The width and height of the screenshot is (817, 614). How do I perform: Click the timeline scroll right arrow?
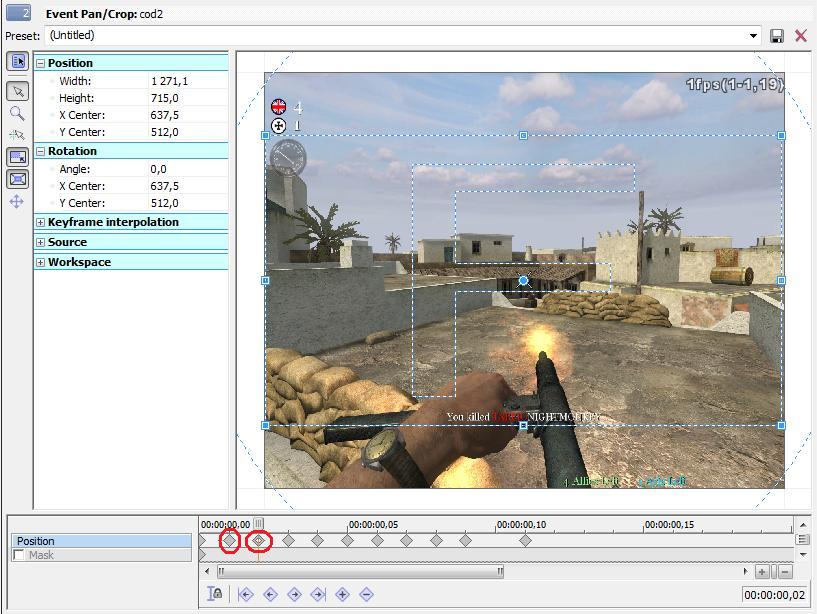pos(746,572)
